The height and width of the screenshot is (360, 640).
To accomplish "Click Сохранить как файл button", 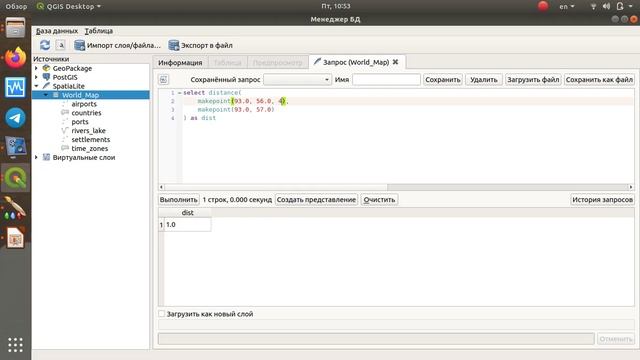I will 599,80.
